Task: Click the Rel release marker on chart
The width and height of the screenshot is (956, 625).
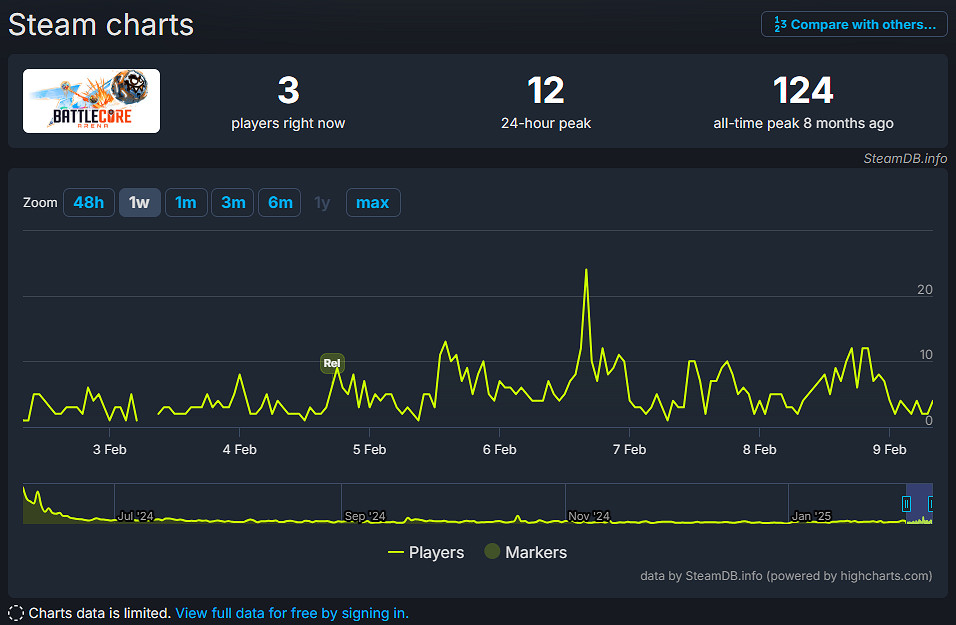Action: point(332,363)
